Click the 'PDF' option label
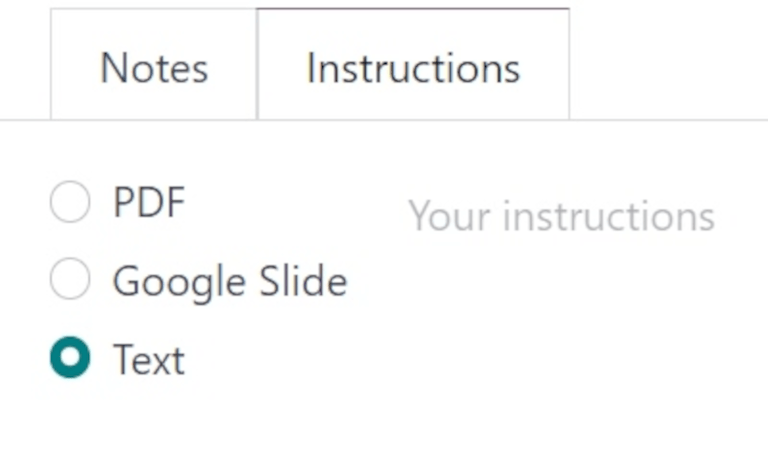 click(149, 203)
